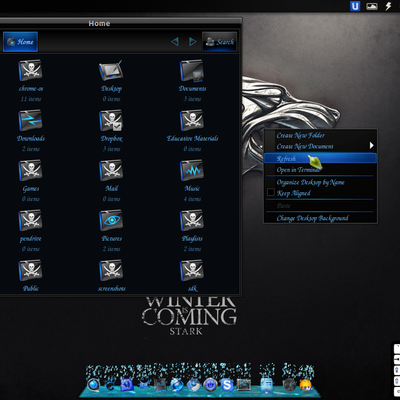
Task: Go forward with the right arrow
Action: tap(193, 41)
